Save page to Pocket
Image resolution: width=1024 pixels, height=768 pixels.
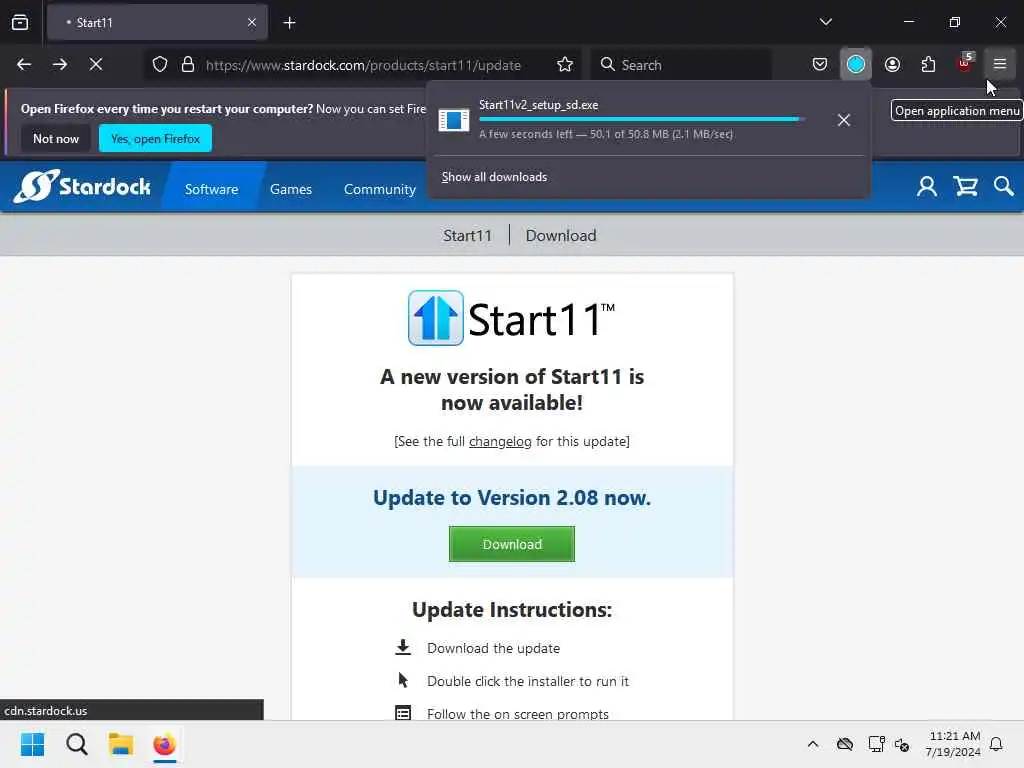coord(820,64)
